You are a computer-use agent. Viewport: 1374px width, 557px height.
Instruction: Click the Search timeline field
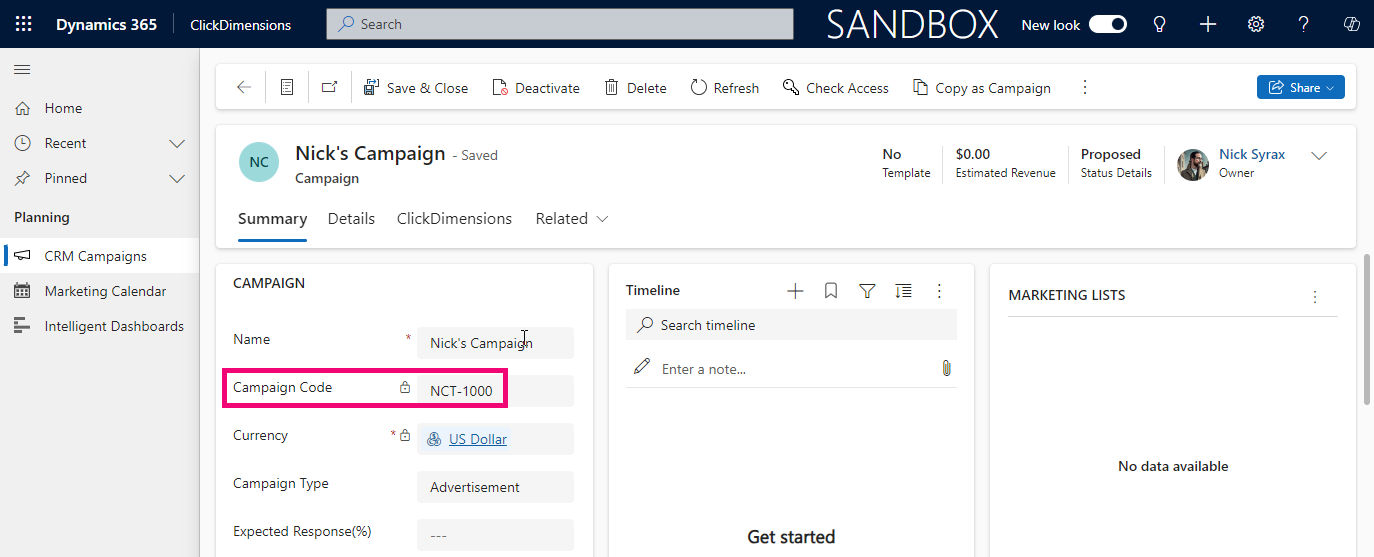[x=791, y=325]
